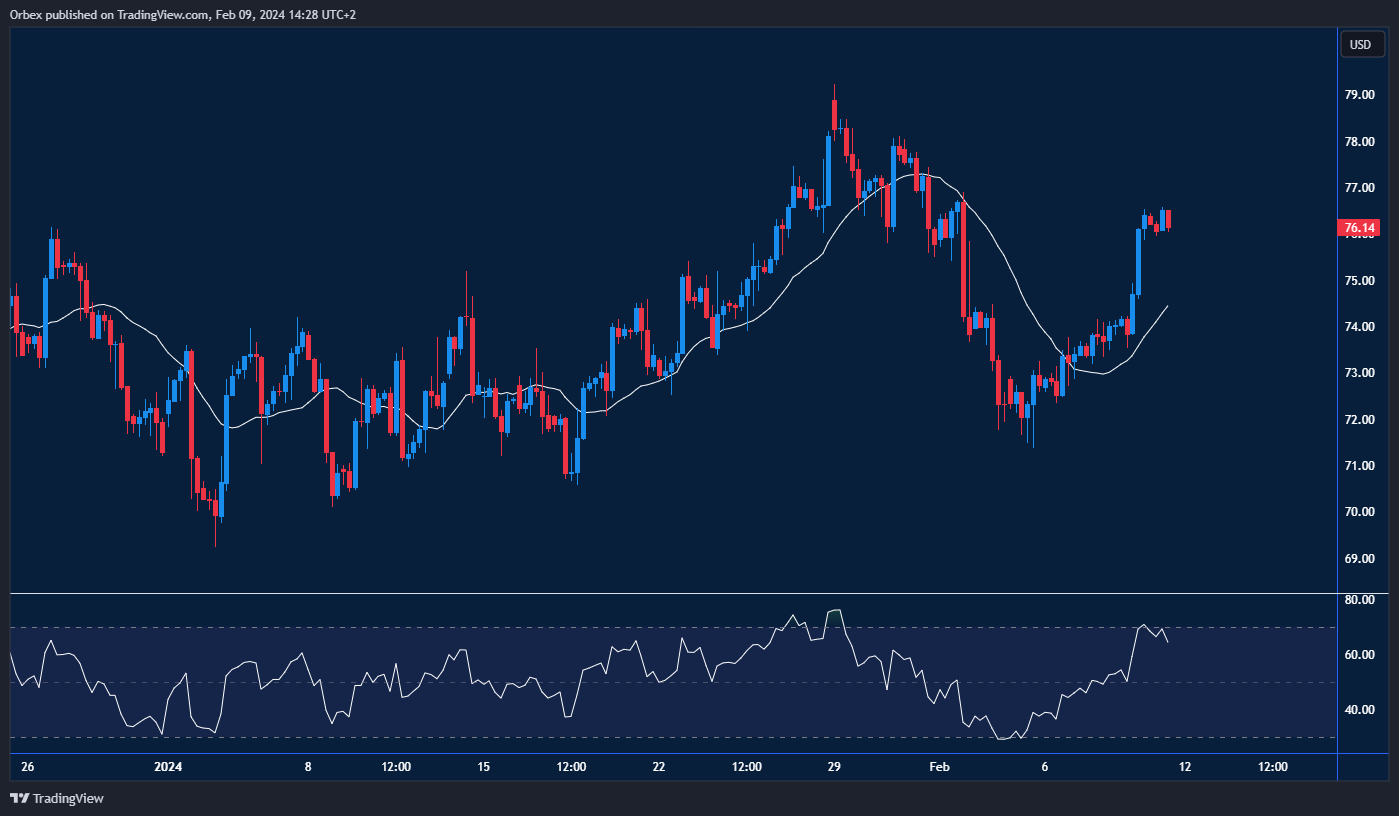Click the 77.00 price scale label
Screen dimensions: 1399x816
click(1359, 188)
